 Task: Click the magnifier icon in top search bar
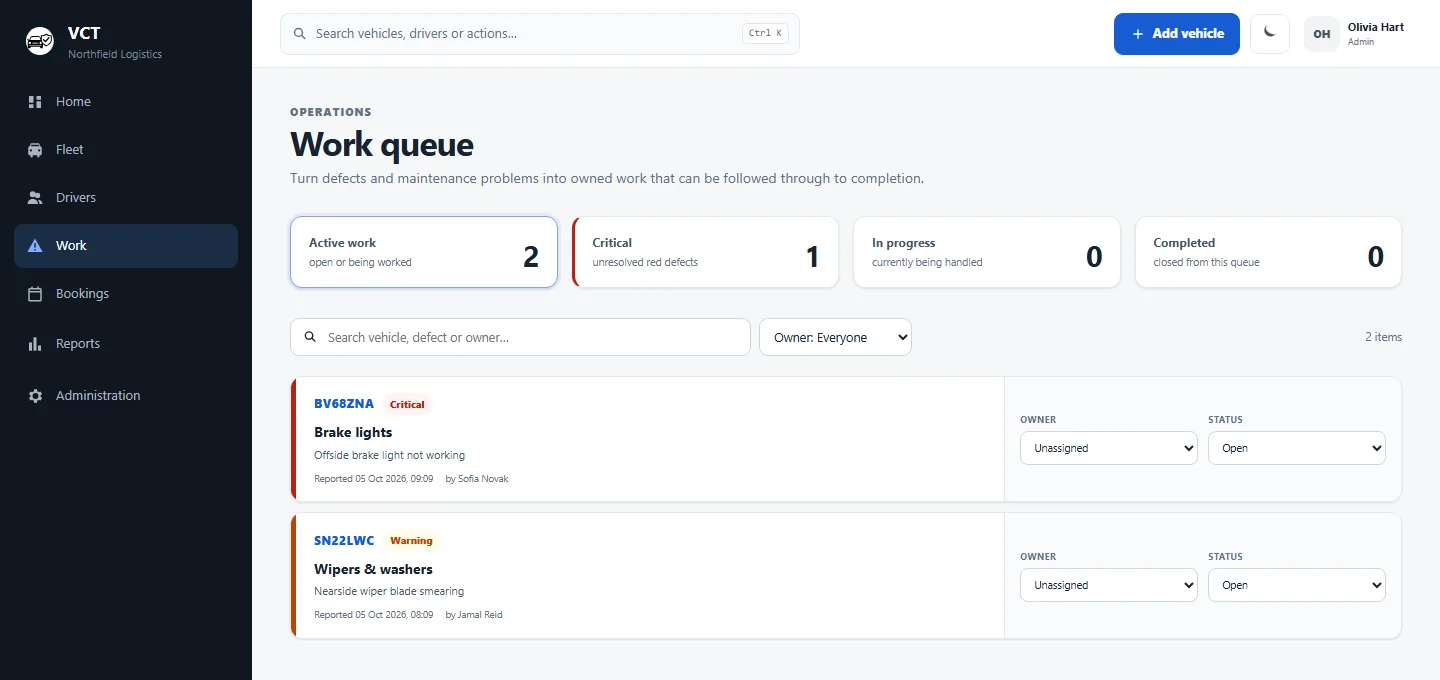[299, 34]
